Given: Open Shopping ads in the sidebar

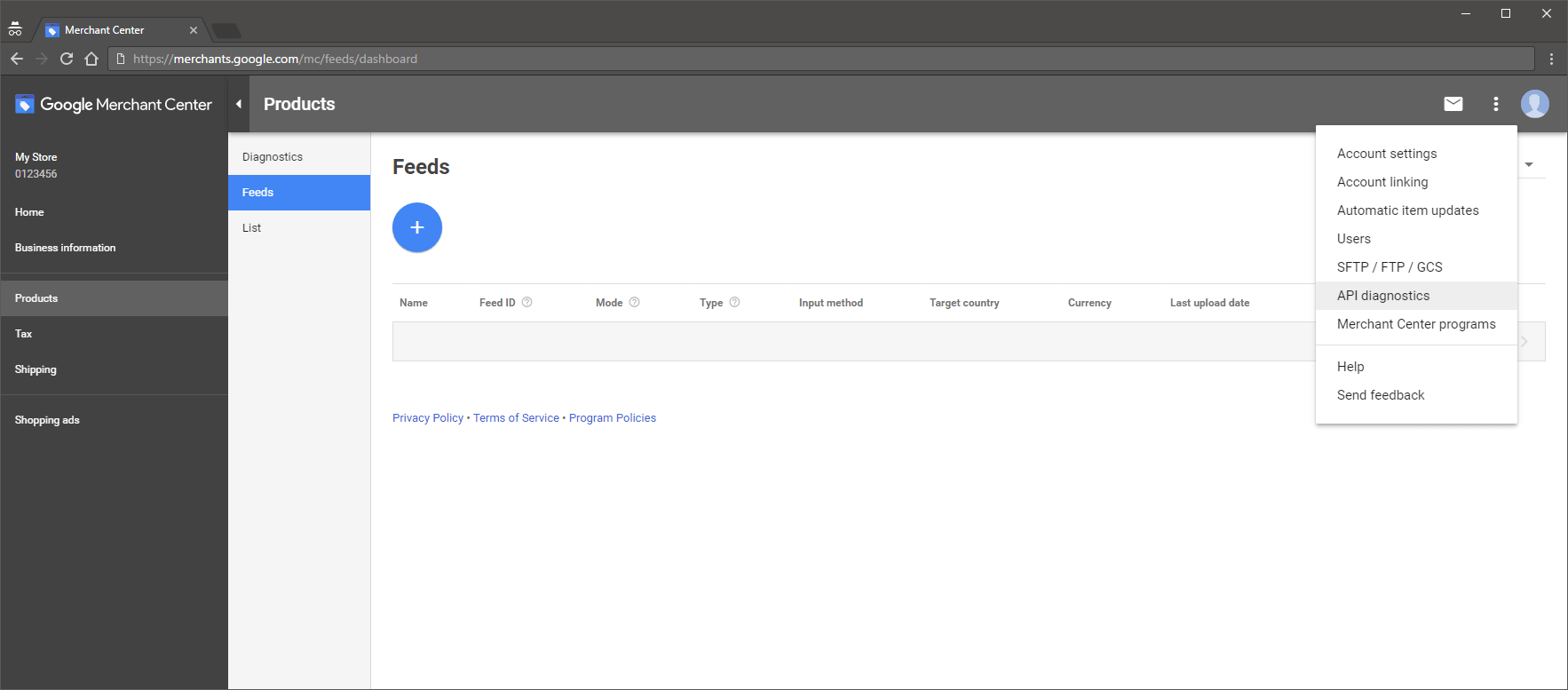Looking at the screenshot, I should [x=114, y=420].
